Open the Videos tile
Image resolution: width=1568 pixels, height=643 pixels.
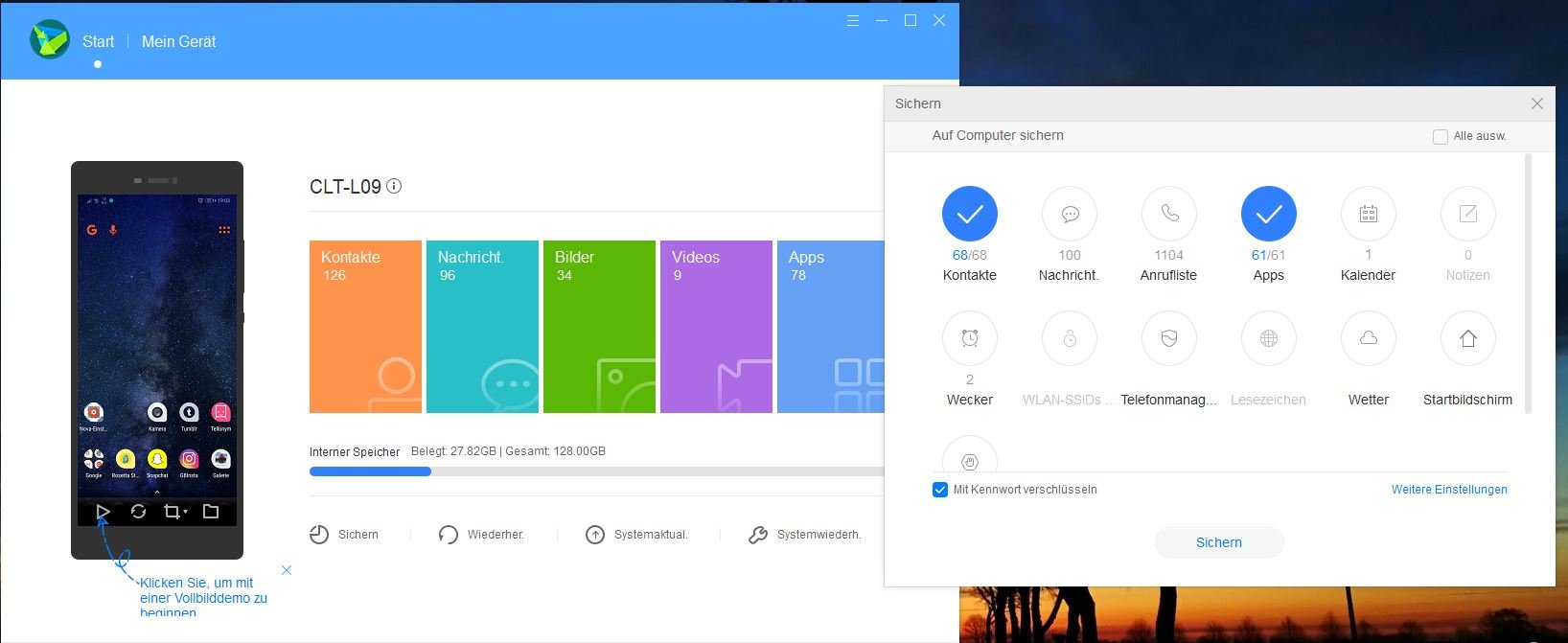tap(716, 327)
